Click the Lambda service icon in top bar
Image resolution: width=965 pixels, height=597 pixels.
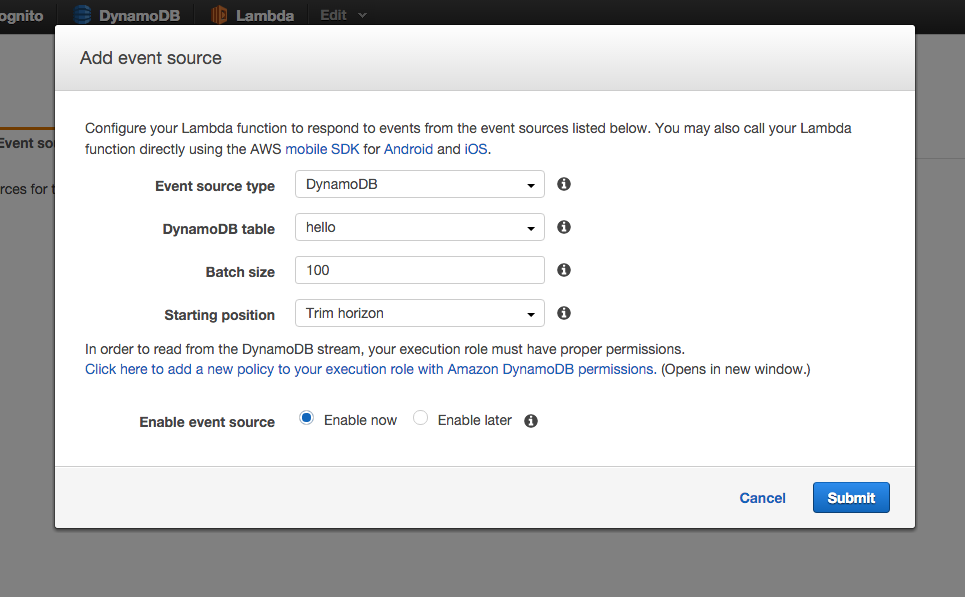coord(219,15)
